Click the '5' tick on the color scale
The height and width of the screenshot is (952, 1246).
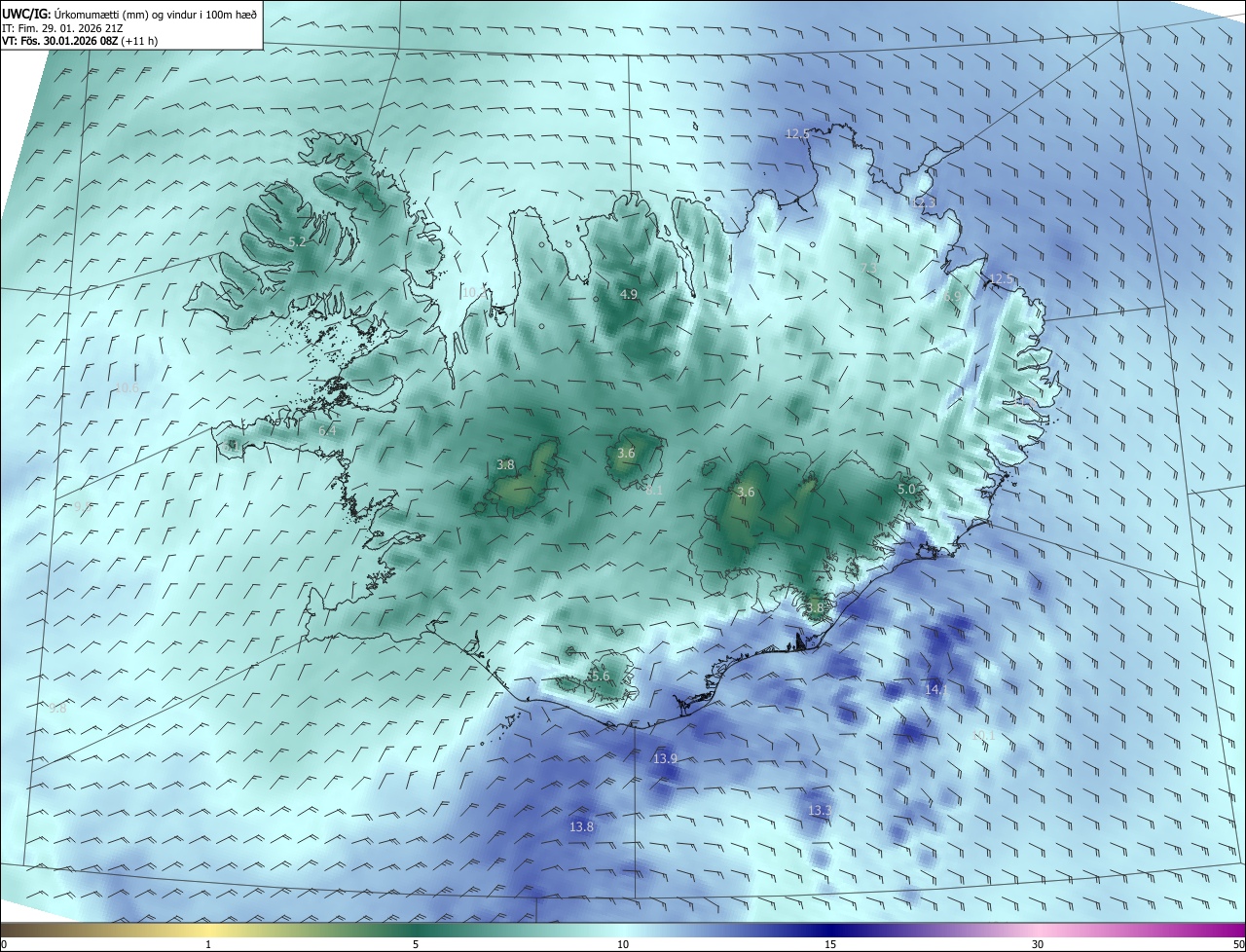(x=416, y=945)
